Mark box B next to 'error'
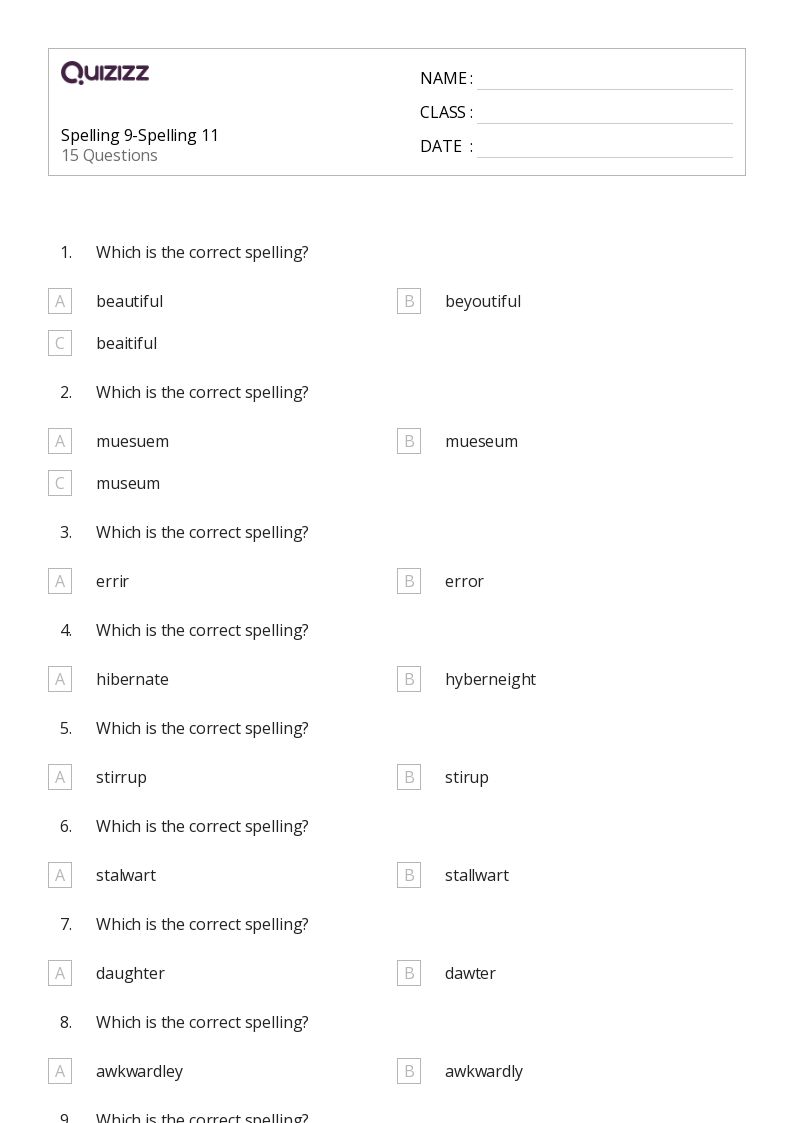 click(x=409, y=582)
